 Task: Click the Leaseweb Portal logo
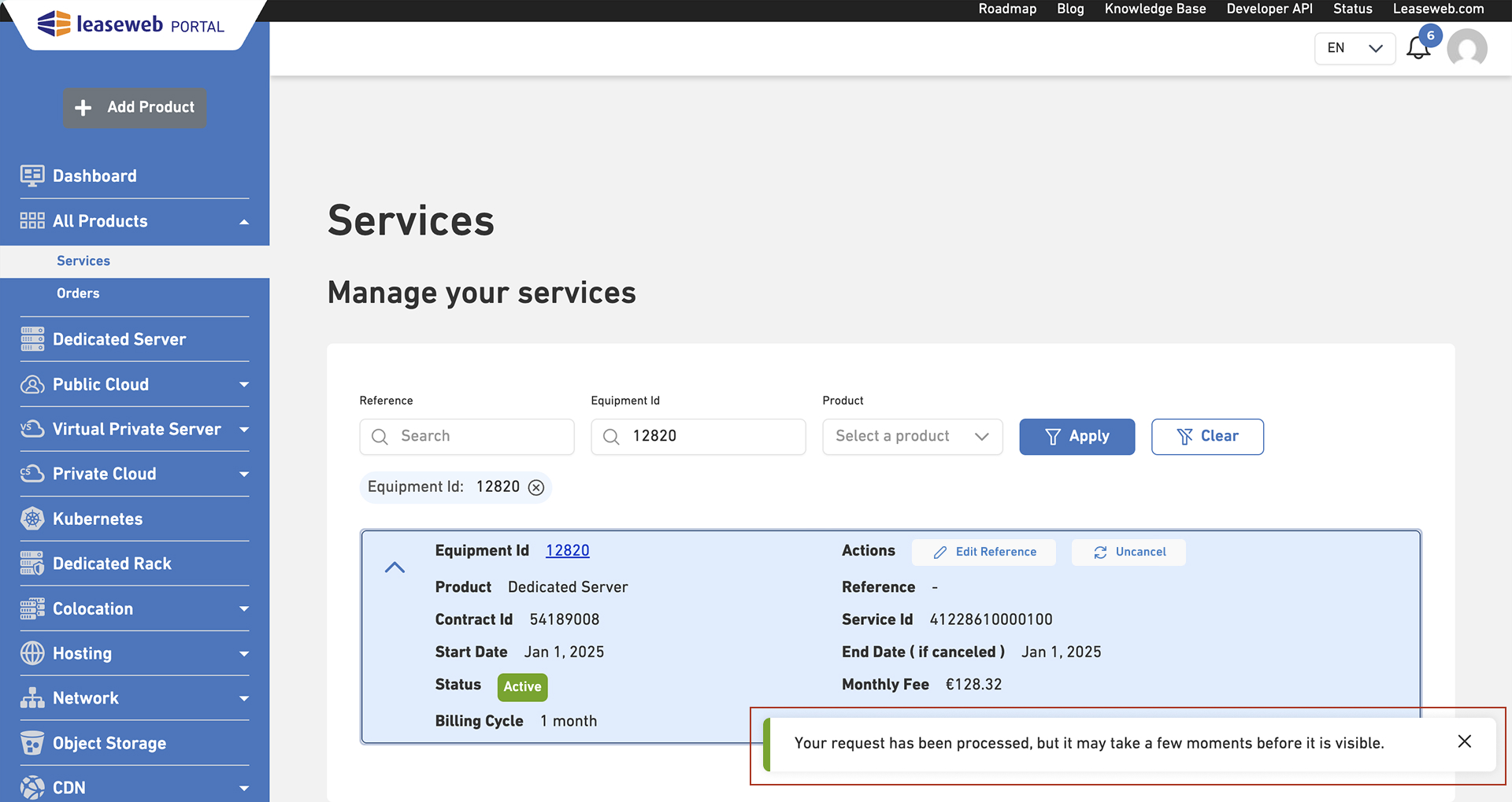[x=131, y=24]
